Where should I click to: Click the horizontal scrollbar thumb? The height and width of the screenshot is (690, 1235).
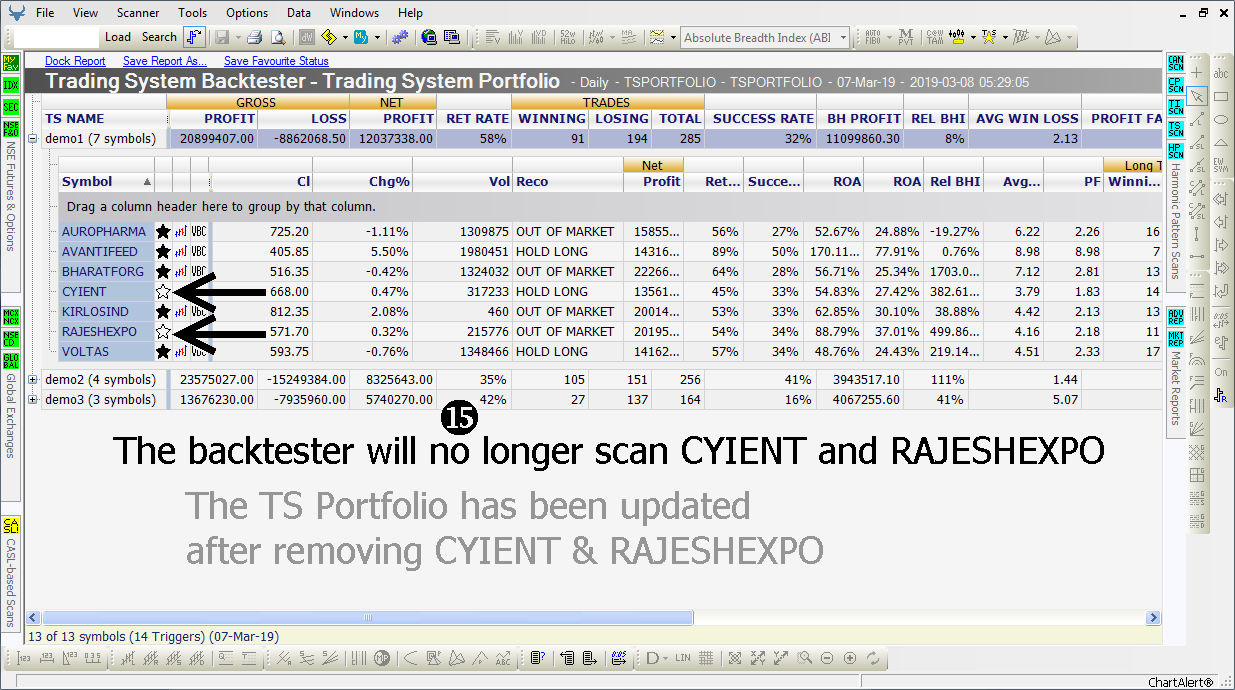coord(368,618)
